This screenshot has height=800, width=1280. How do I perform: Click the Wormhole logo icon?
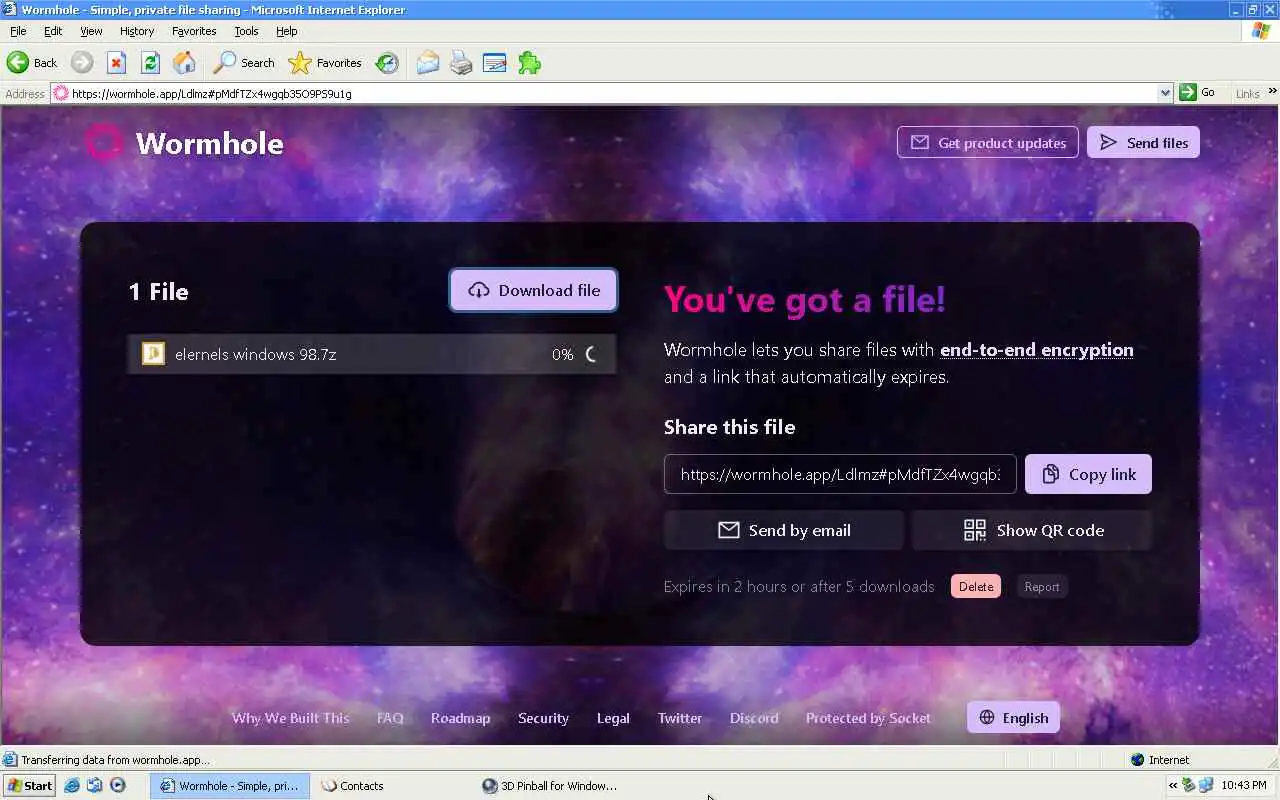click(103, 143)
